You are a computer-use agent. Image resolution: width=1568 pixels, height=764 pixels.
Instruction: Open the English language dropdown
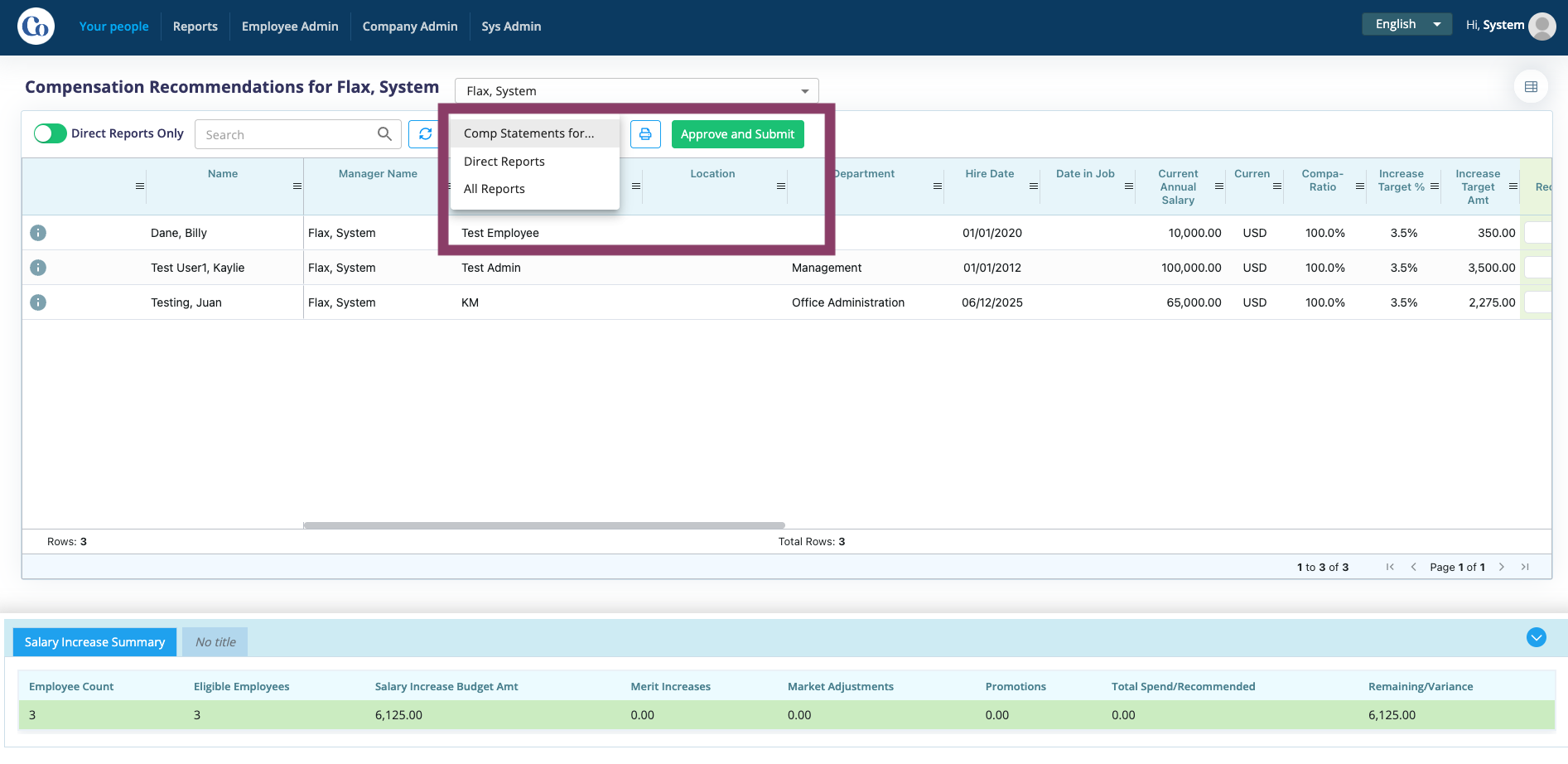click(x=1406, y=24)
